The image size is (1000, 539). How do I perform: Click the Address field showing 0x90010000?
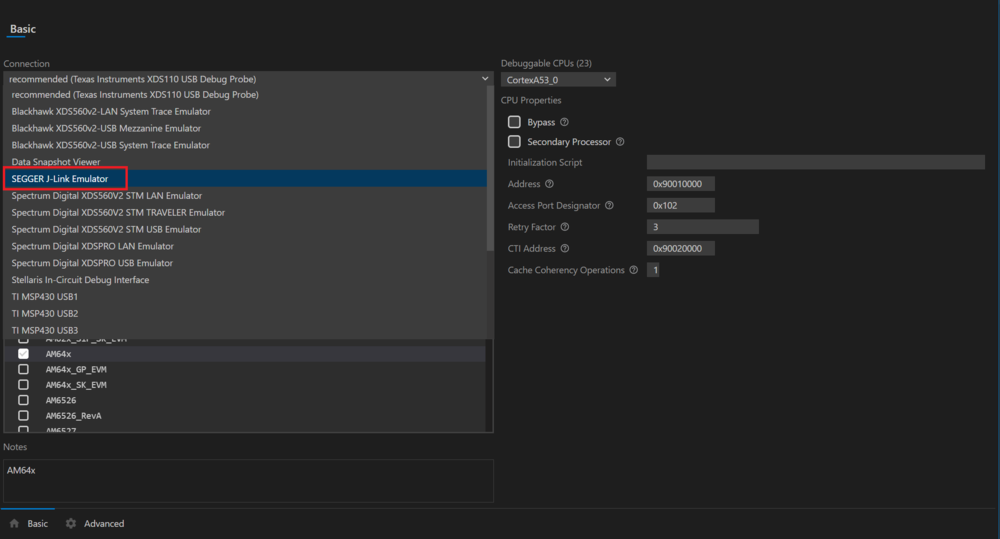tap(680, 184)
